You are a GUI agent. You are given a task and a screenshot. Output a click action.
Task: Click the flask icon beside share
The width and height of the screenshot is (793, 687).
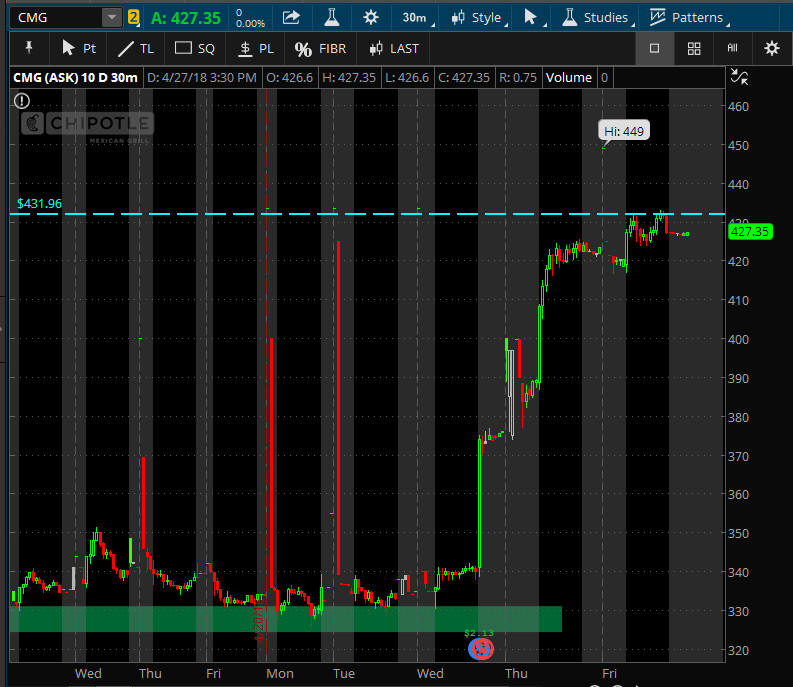pyautogui.click(x=331, y=17)
